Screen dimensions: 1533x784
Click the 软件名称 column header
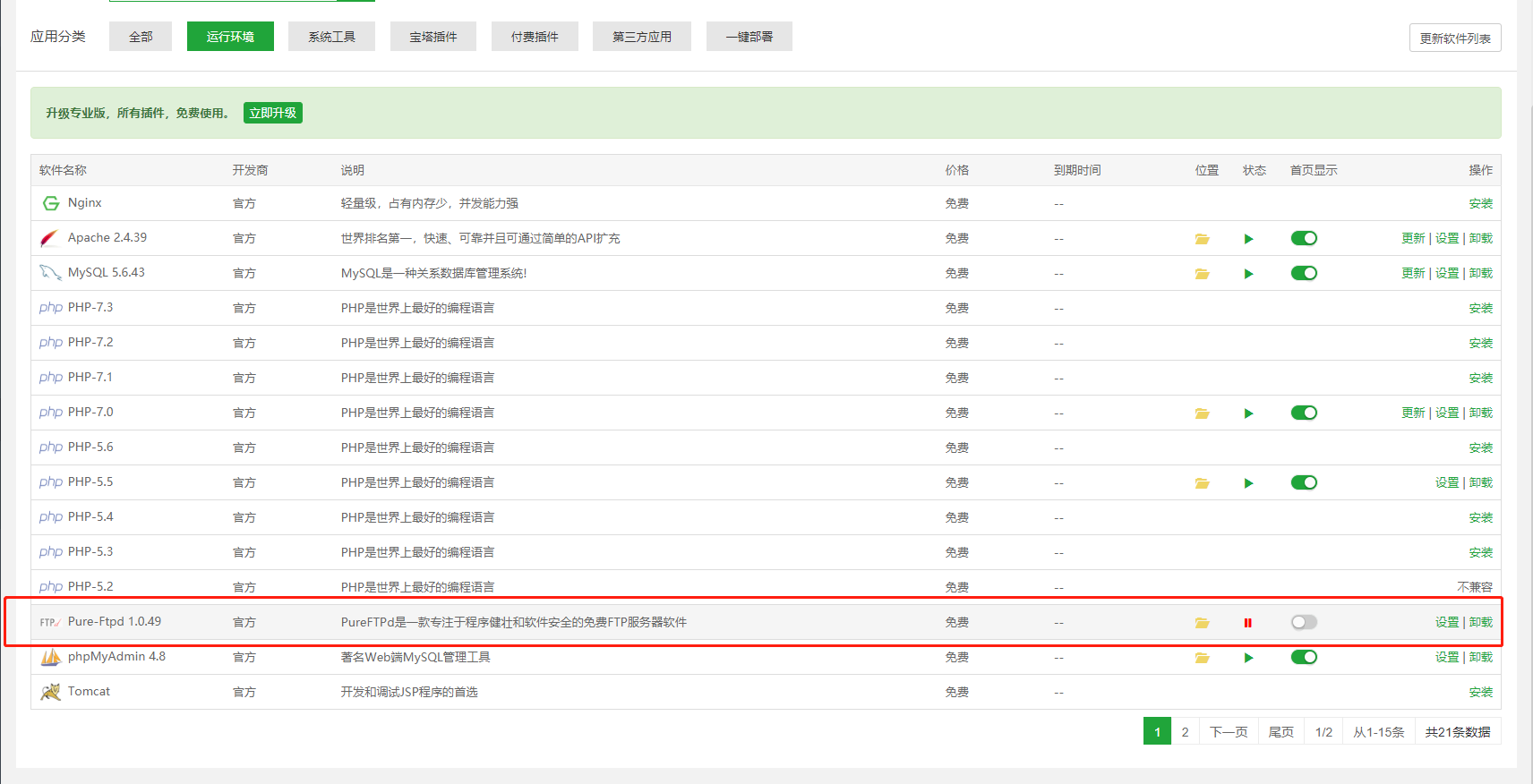click(x=63, y=170)
